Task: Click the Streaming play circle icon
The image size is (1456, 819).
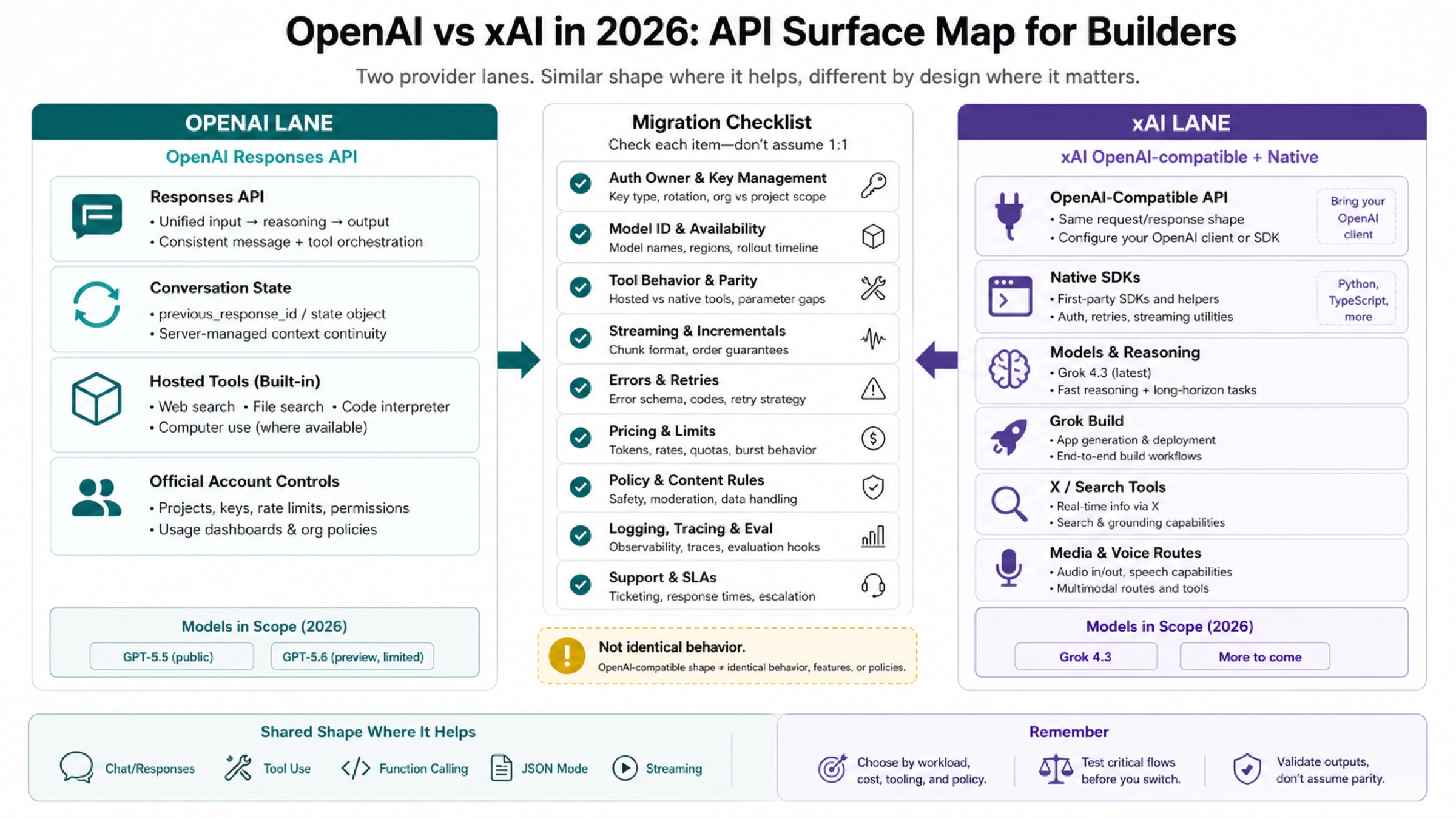Action: 625,768
